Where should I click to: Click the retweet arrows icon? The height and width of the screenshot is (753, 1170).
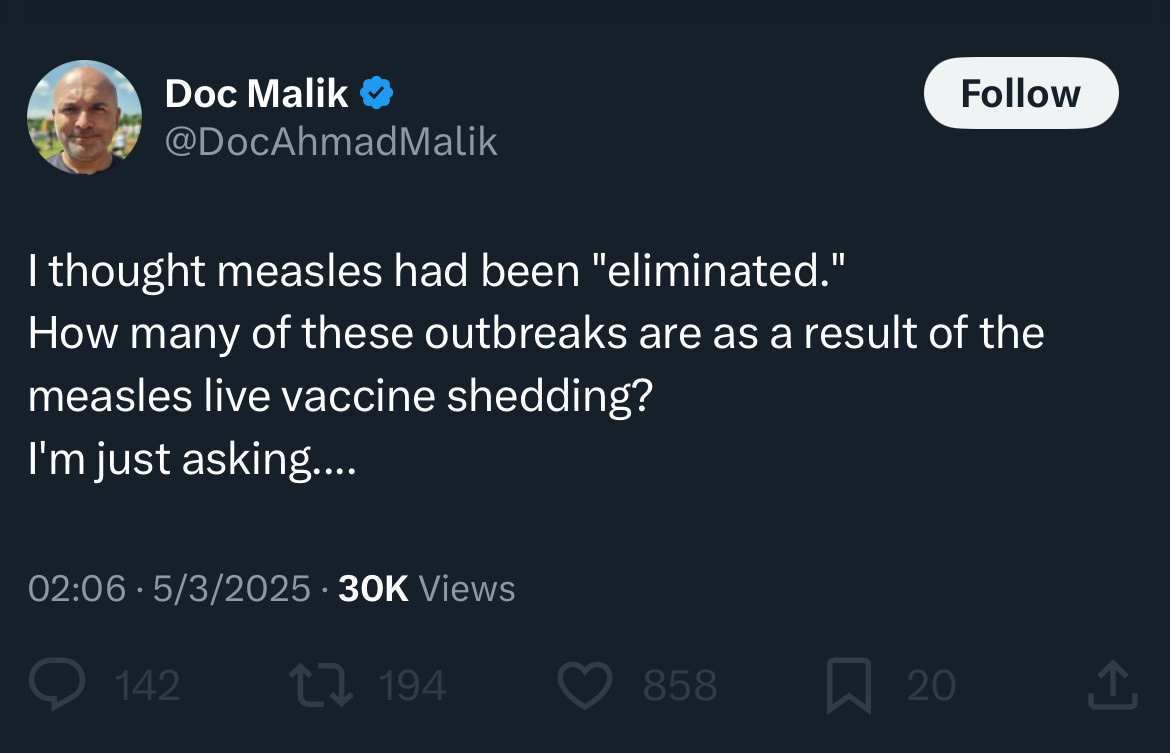tap(321, 685)
